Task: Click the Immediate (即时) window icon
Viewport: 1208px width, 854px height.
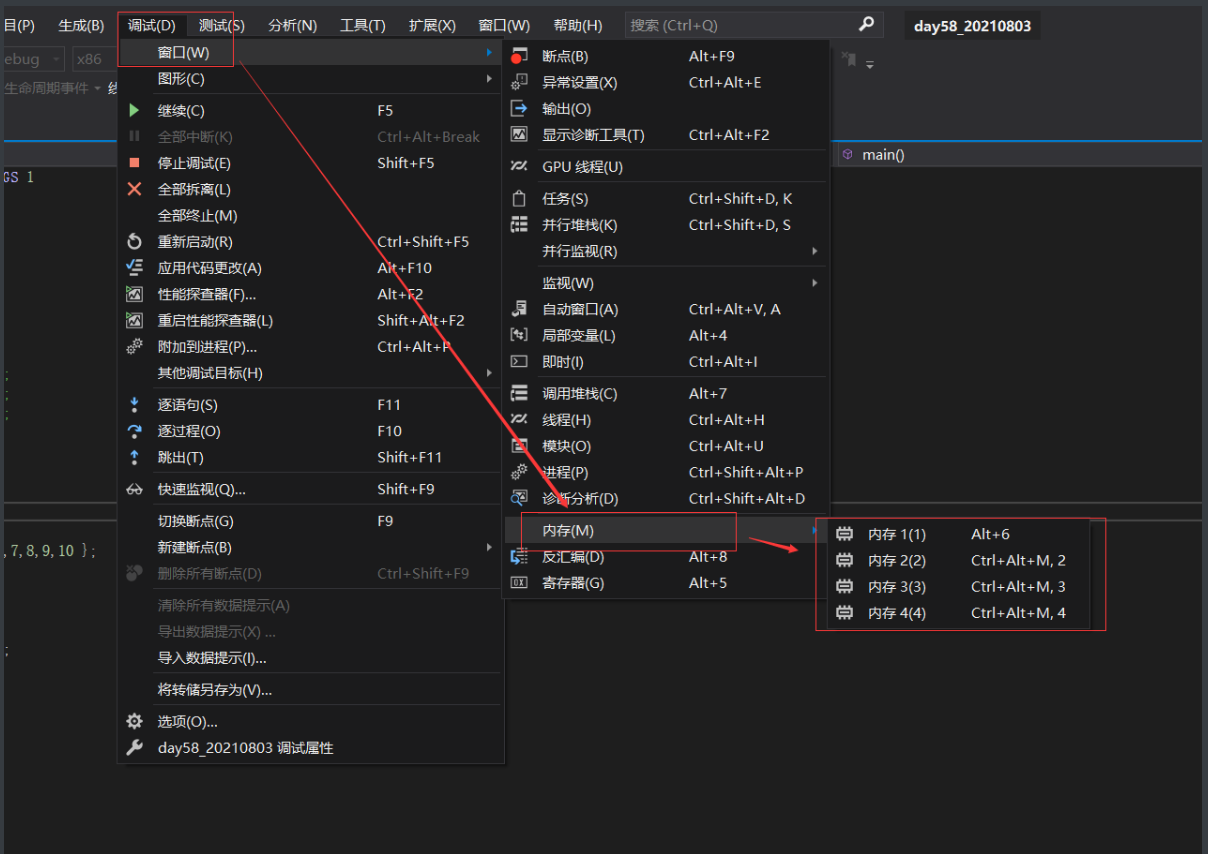Action: (x=519, y=361)
